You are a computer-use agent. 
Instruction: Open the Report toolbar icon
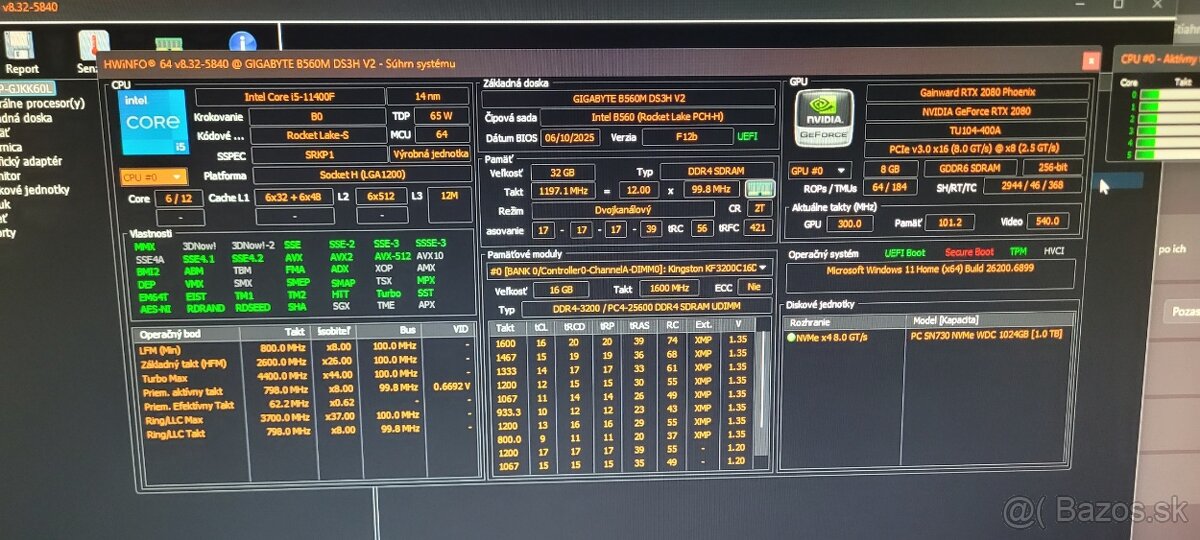[20, 47]
